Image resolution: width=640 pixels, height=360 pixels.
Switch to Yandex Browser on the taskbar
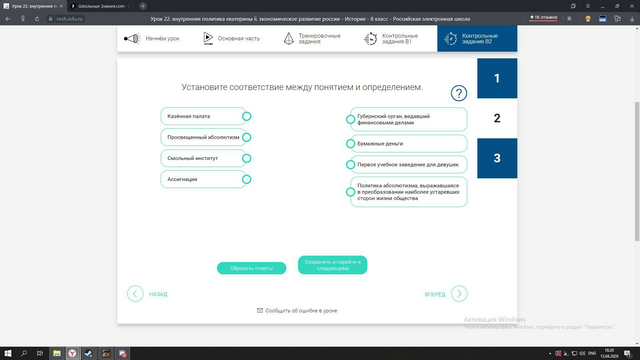click(72, 353)
